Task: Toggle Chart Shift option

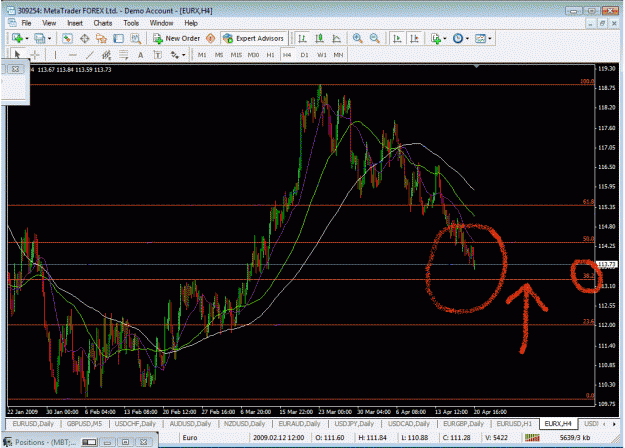Action: pyautogui.click(x=414, y=38)
